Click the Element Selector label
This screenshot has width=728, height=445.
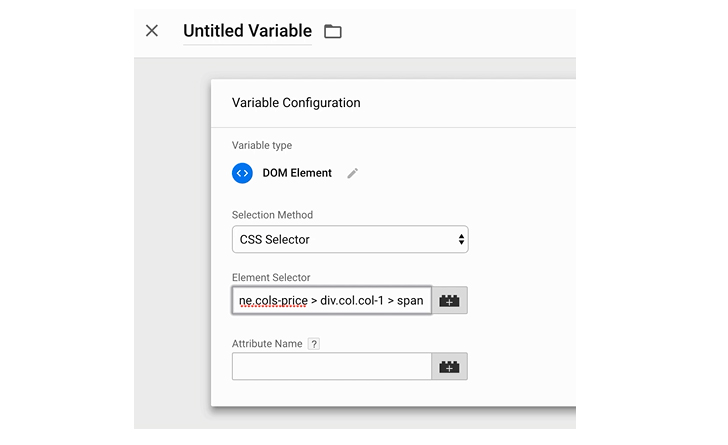click(x=271, y=277)
